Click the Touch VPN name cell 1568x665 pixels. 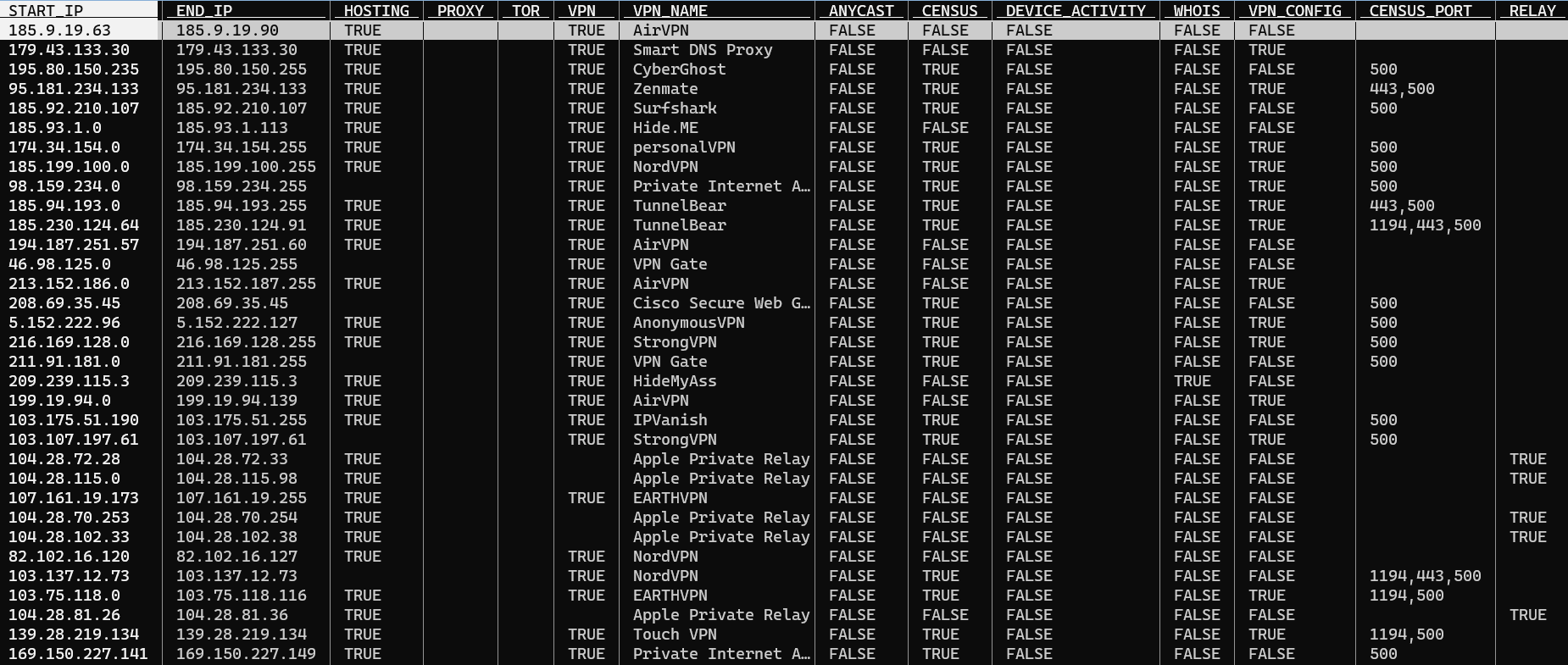(x=675, y=635)
